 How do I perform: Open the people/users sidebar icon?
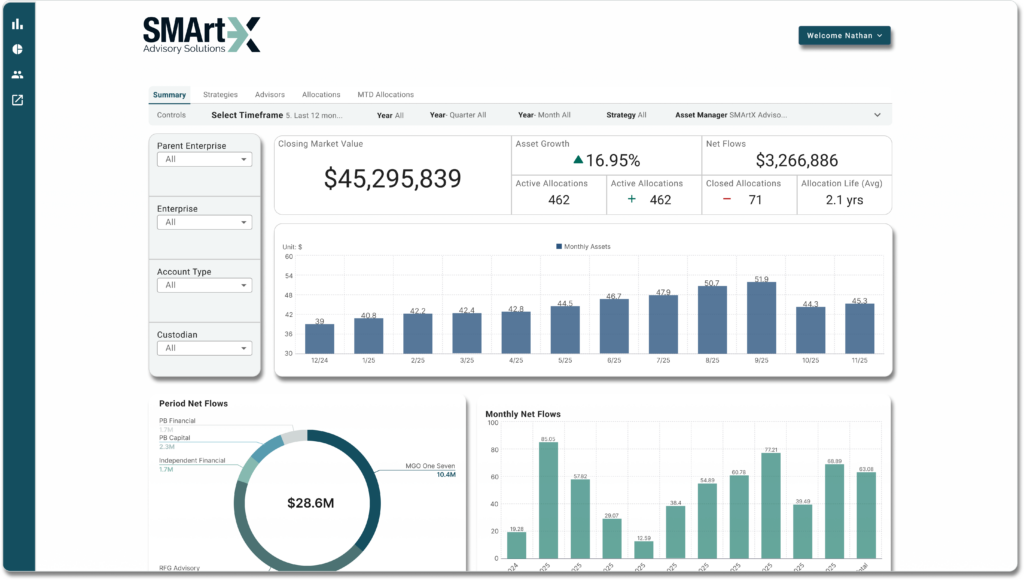tap(17, 75)
